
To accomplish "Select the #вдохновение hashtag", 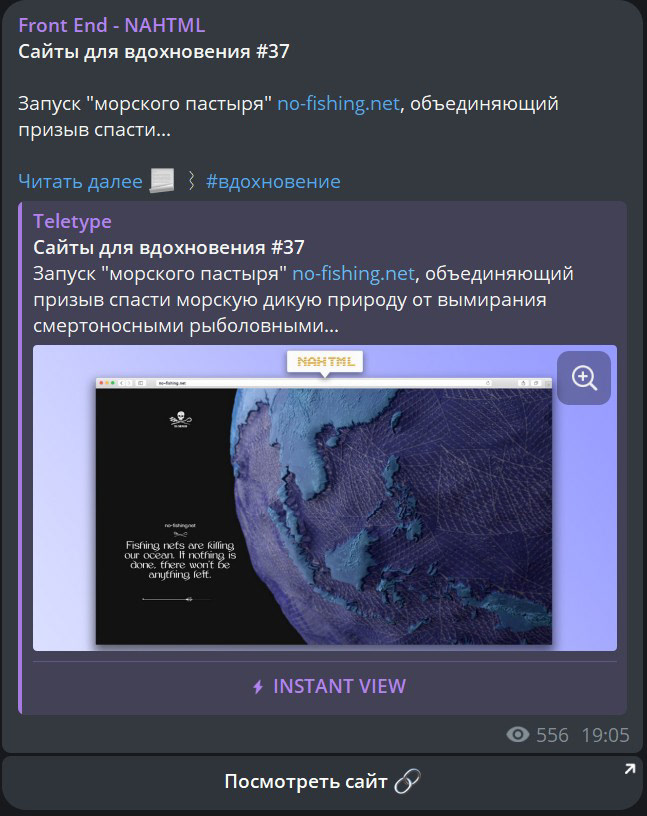I will pos(273,181).
